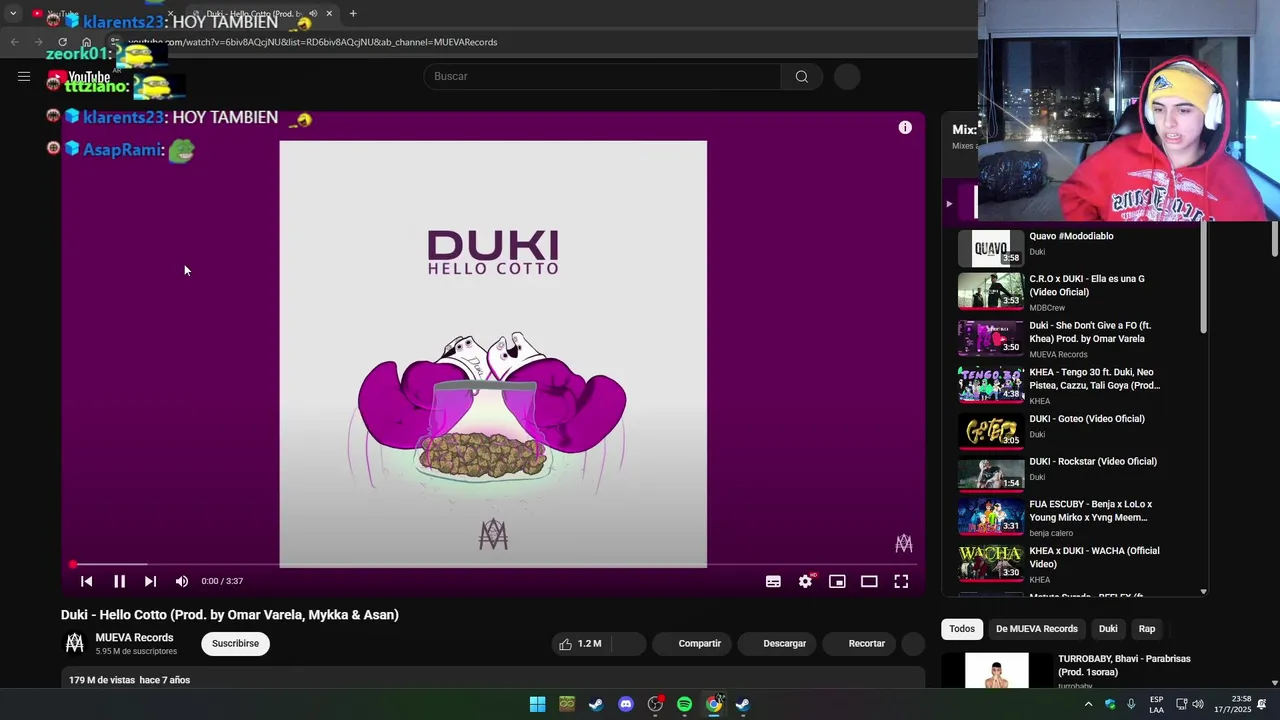Select the Todos filter chip
Image resolution: width=1280 pixels, height=720 pixels.
tap(962, 629)
